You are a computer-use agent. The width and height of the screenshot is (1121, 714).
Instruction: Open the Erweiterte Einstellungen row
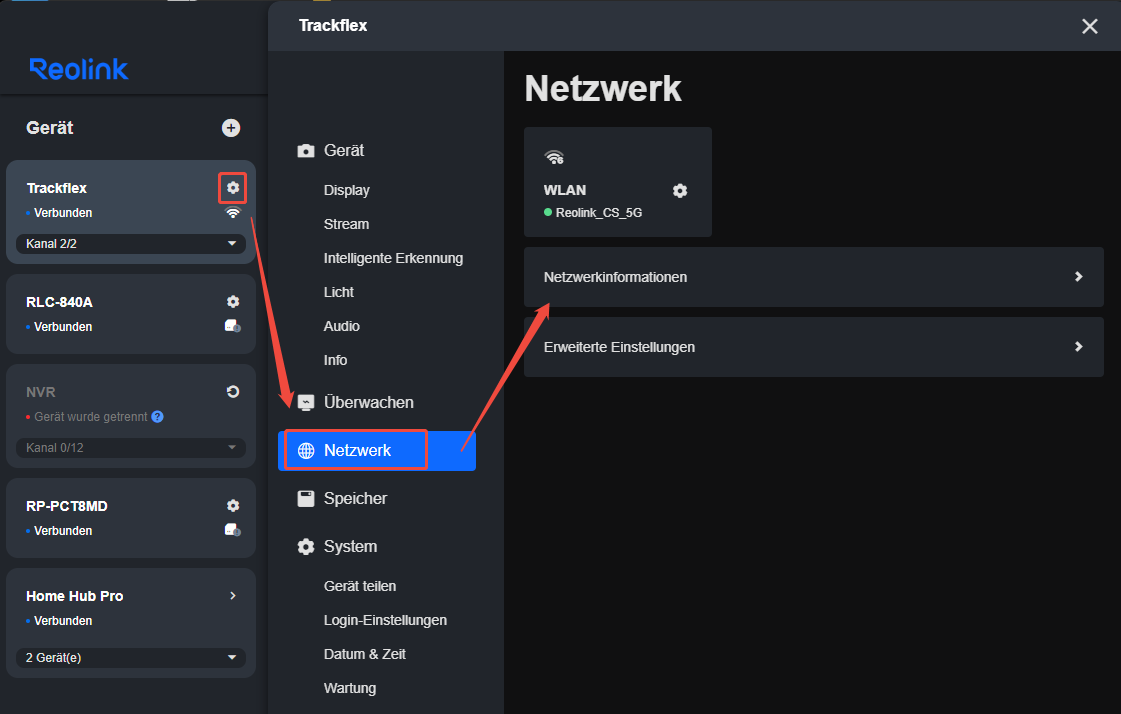(814, 347)
